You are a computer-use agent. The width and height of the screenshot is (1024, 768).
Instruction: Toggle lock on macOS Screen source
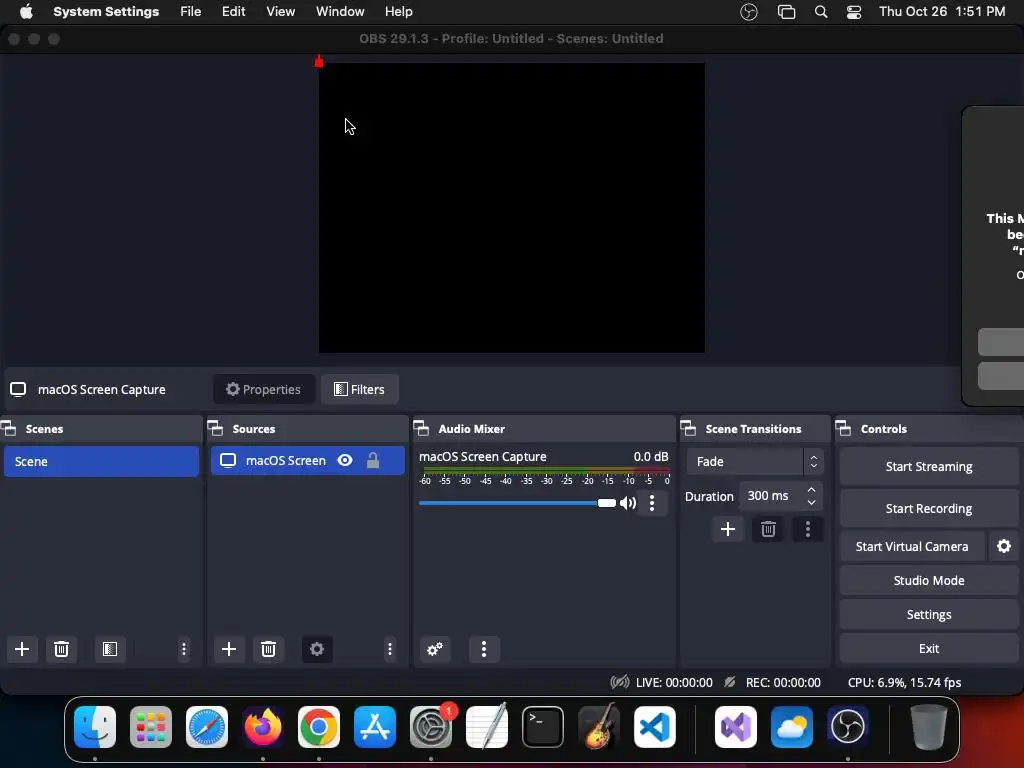point(373,460)
